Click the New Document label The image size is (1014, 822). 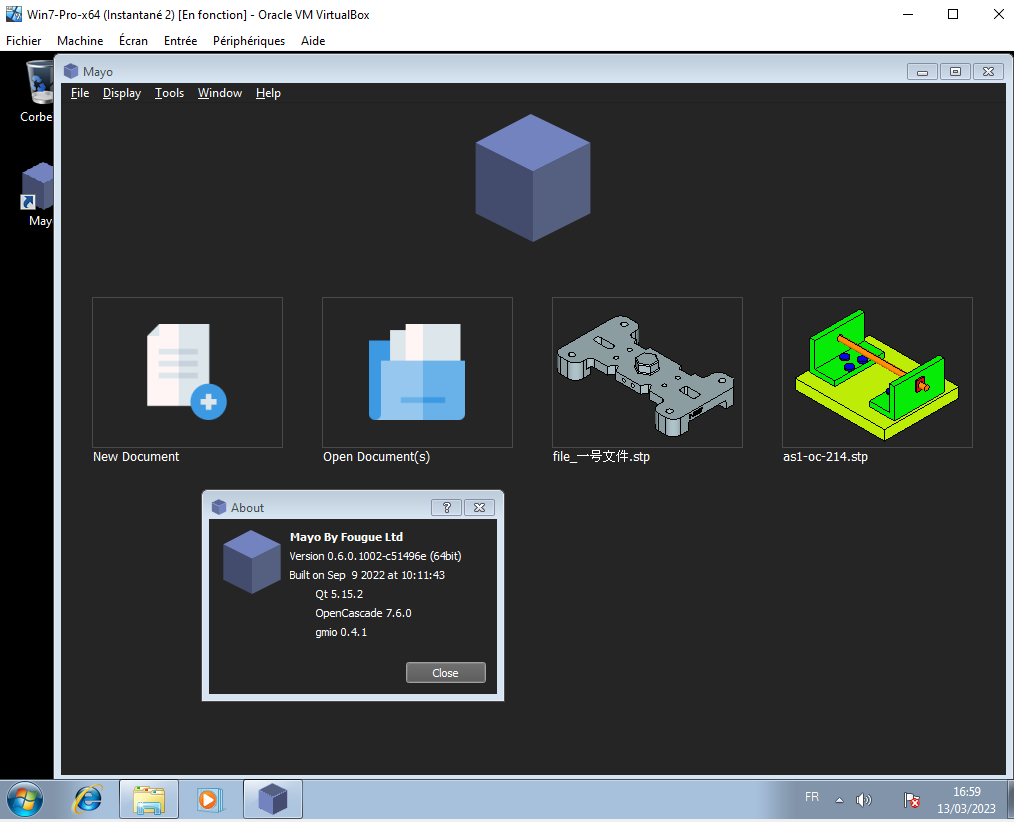136,457
